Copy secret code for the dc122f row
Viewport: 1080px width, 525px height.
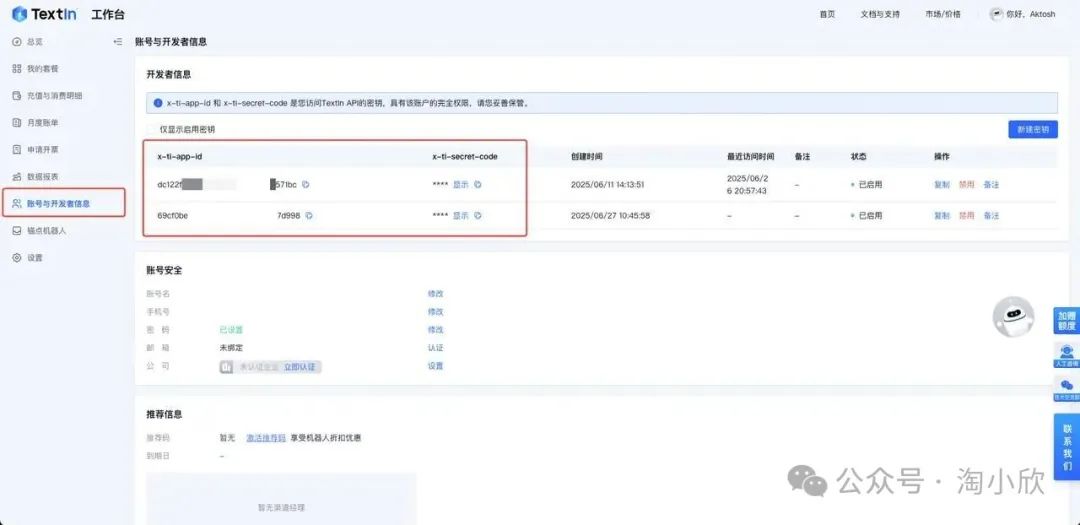(x=477, y=185)
